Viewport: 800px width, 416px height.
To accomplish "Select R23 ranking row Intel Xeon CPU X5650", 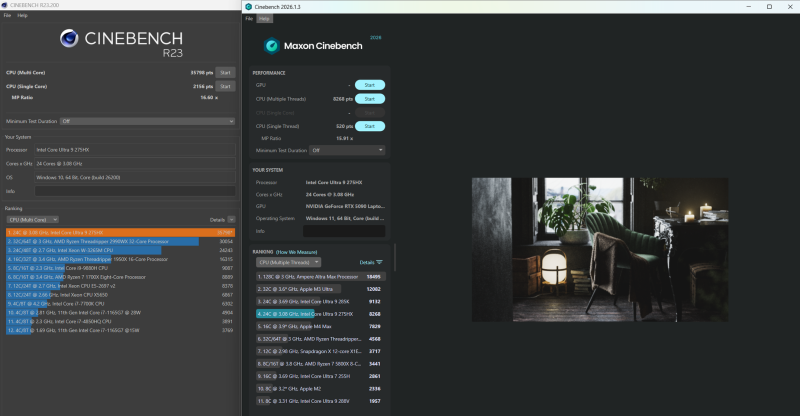I will [120, 295].
